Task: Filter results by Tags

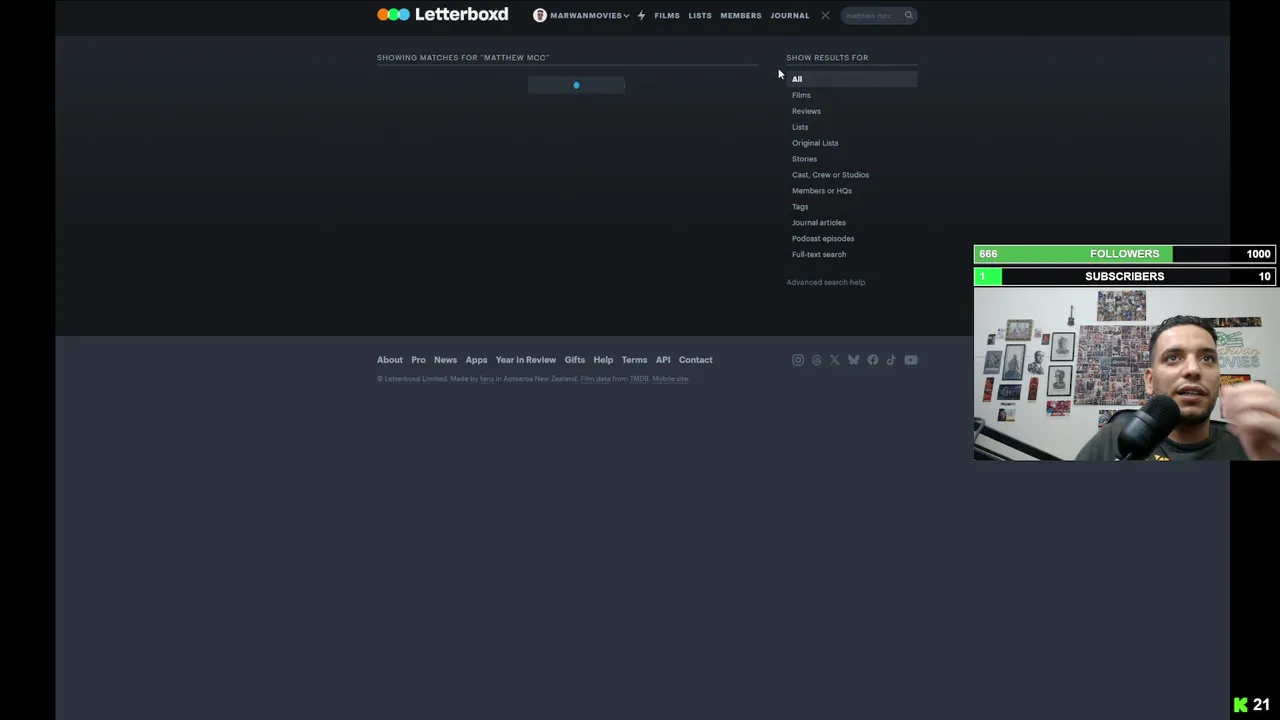Action: pyautogui.click(x=800, y=207)
